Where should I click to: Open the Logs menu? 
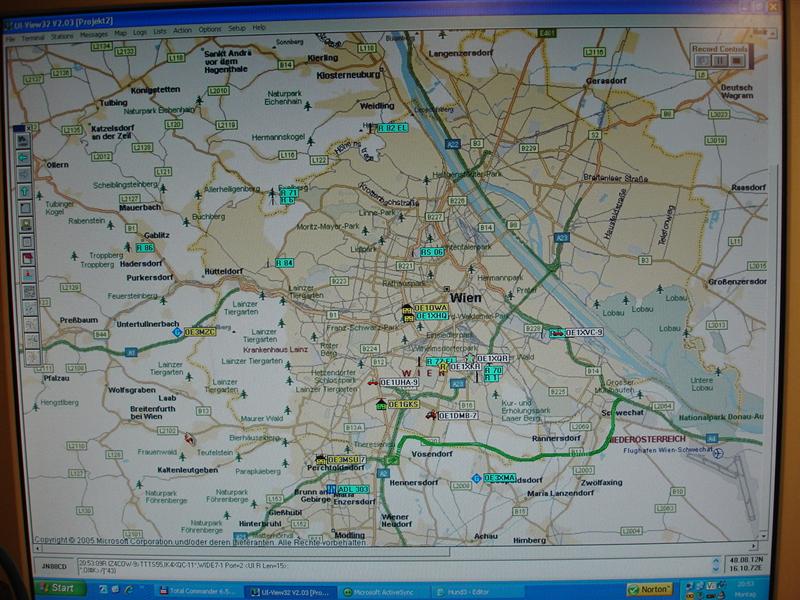coord(140,32)
